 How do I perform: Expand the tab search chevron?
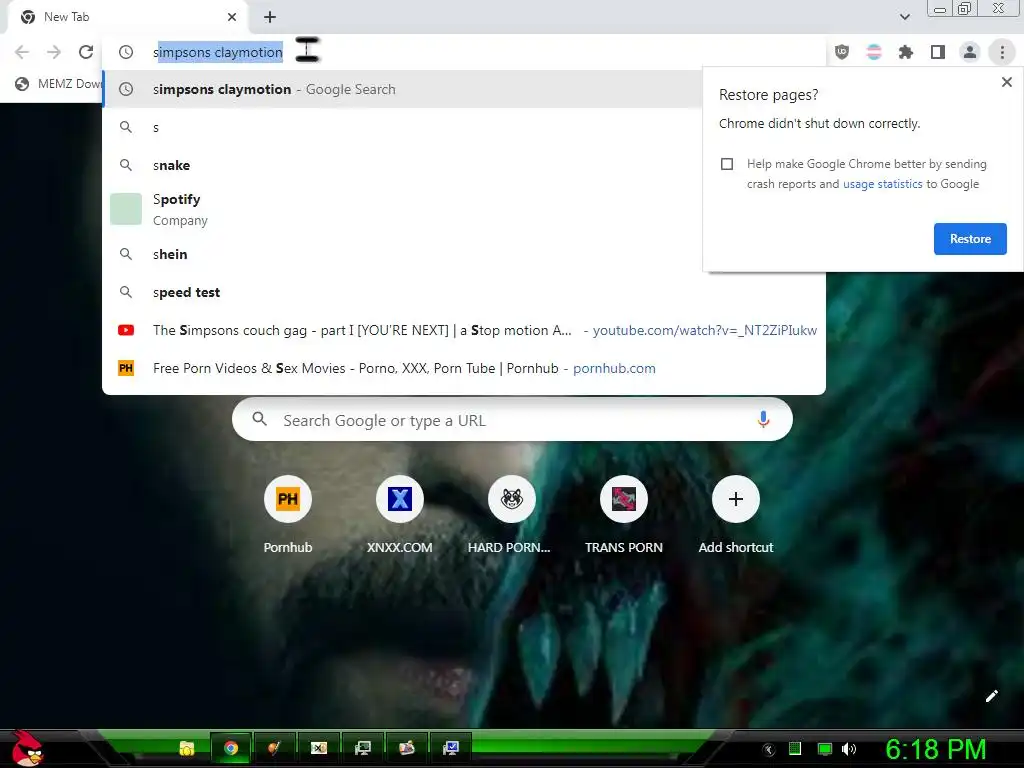(904, 17)
